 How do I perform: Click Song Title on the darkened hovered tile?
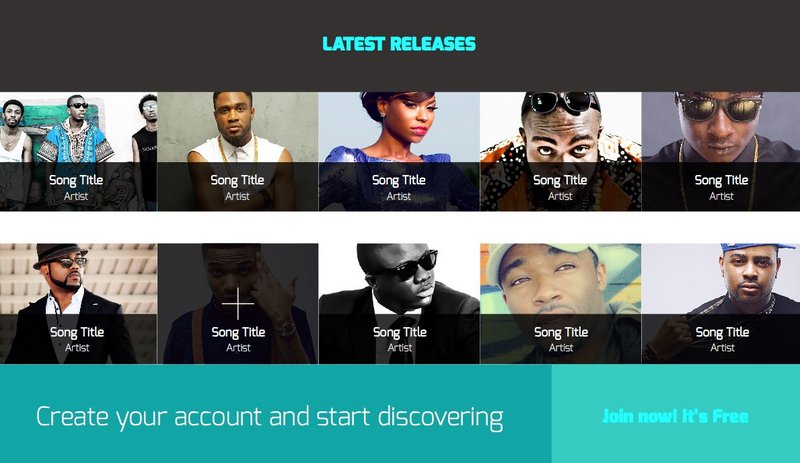[238, 332]
